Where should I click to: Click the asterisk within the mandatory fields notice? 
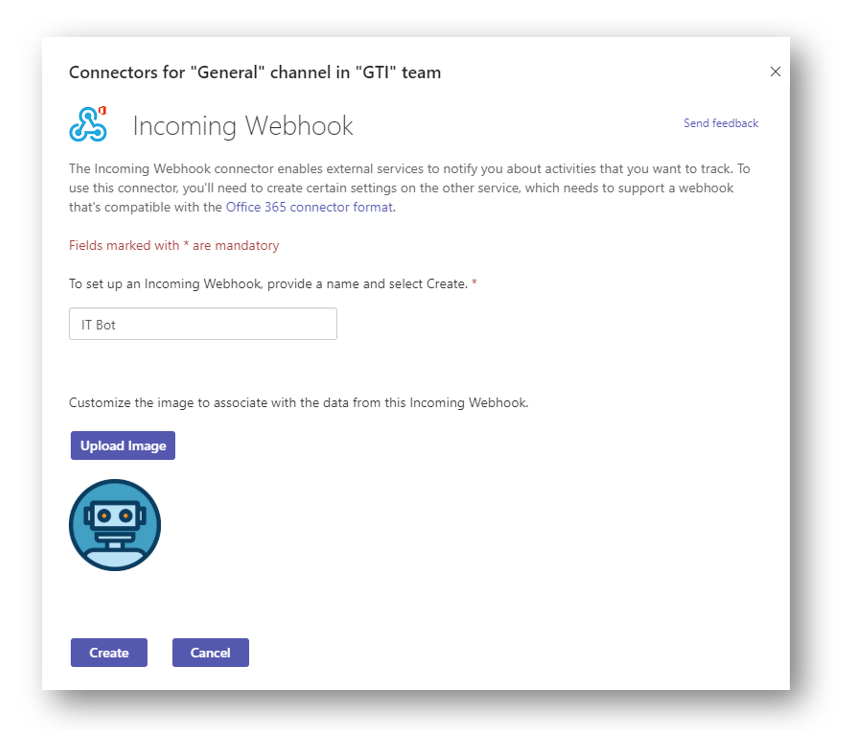[x=186, y=244]
